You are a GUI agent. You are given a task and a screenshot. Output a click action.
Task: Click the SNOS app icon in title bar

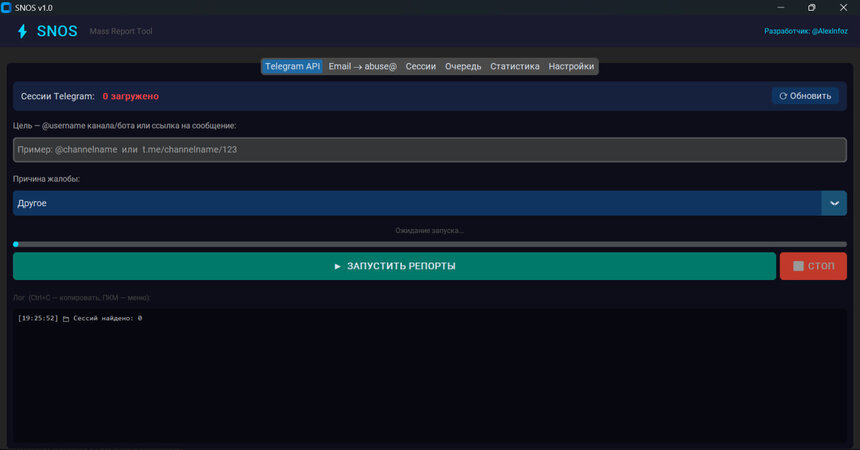(x=6, y=8)
